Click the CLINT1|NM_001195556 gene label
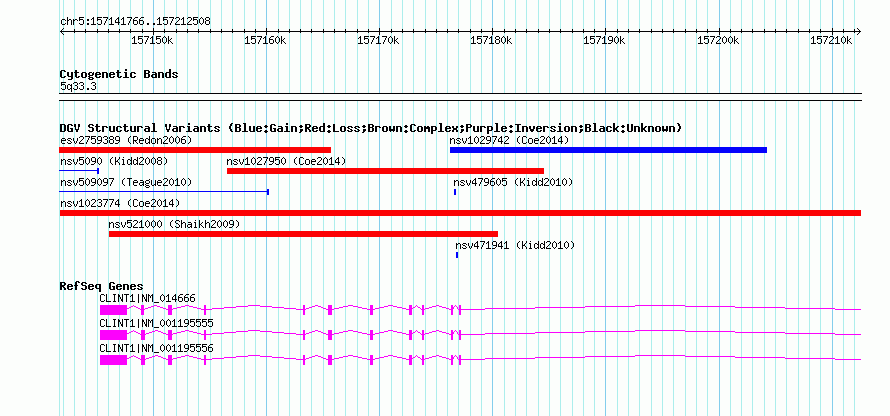 pyautogui.click(x=157, y=348)
